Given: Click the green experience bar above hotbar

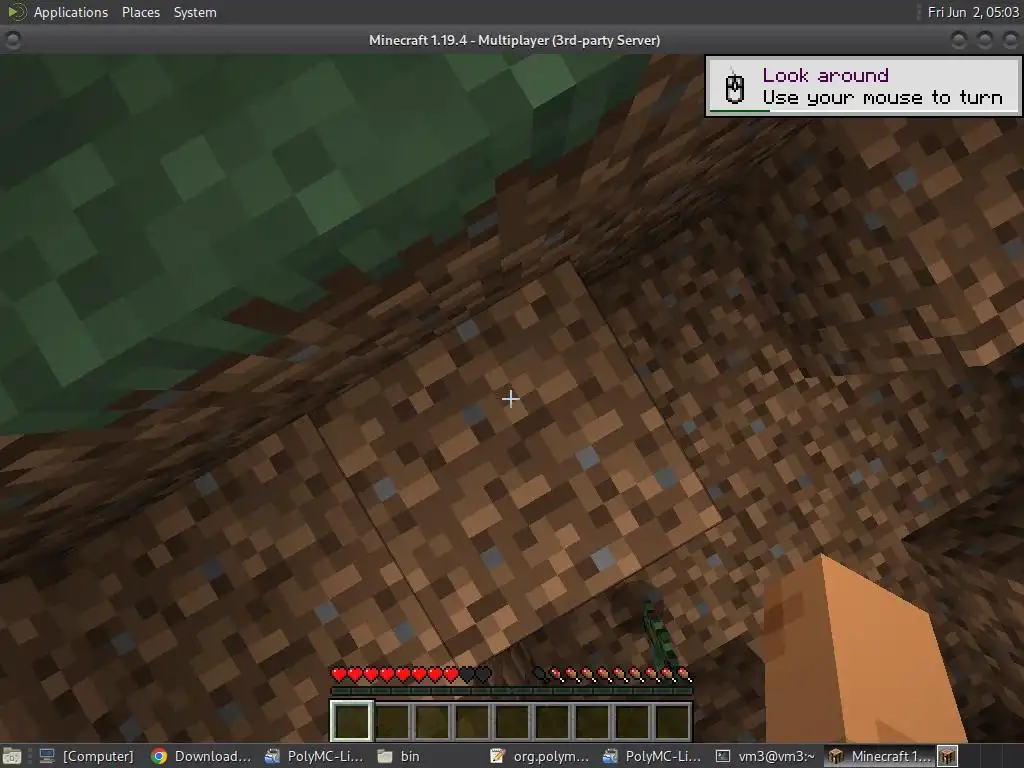Looking at the screenshot, I should coord(511,691).
